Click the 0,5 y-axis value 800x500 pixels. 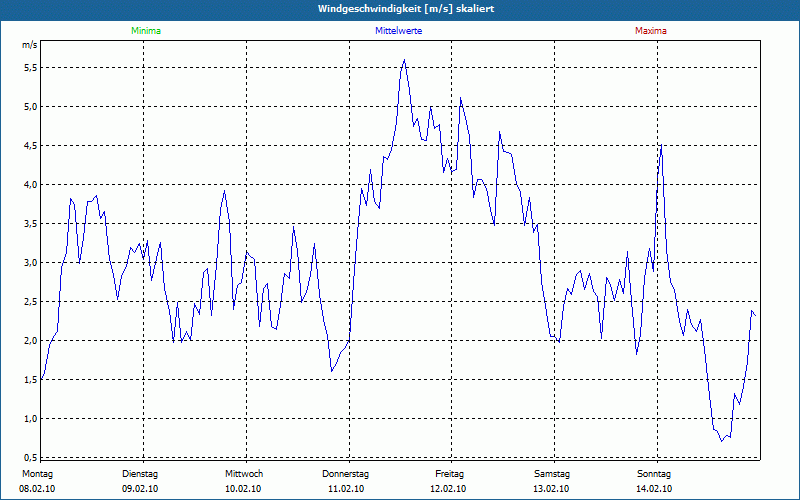tap(31, 457)
